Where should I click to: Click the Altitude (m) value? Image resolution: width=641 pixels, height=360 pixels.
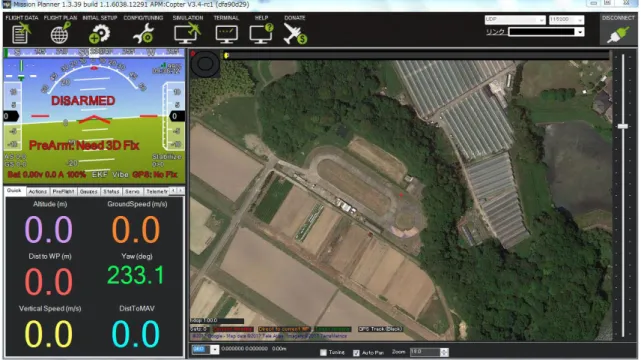coord(49,229)
